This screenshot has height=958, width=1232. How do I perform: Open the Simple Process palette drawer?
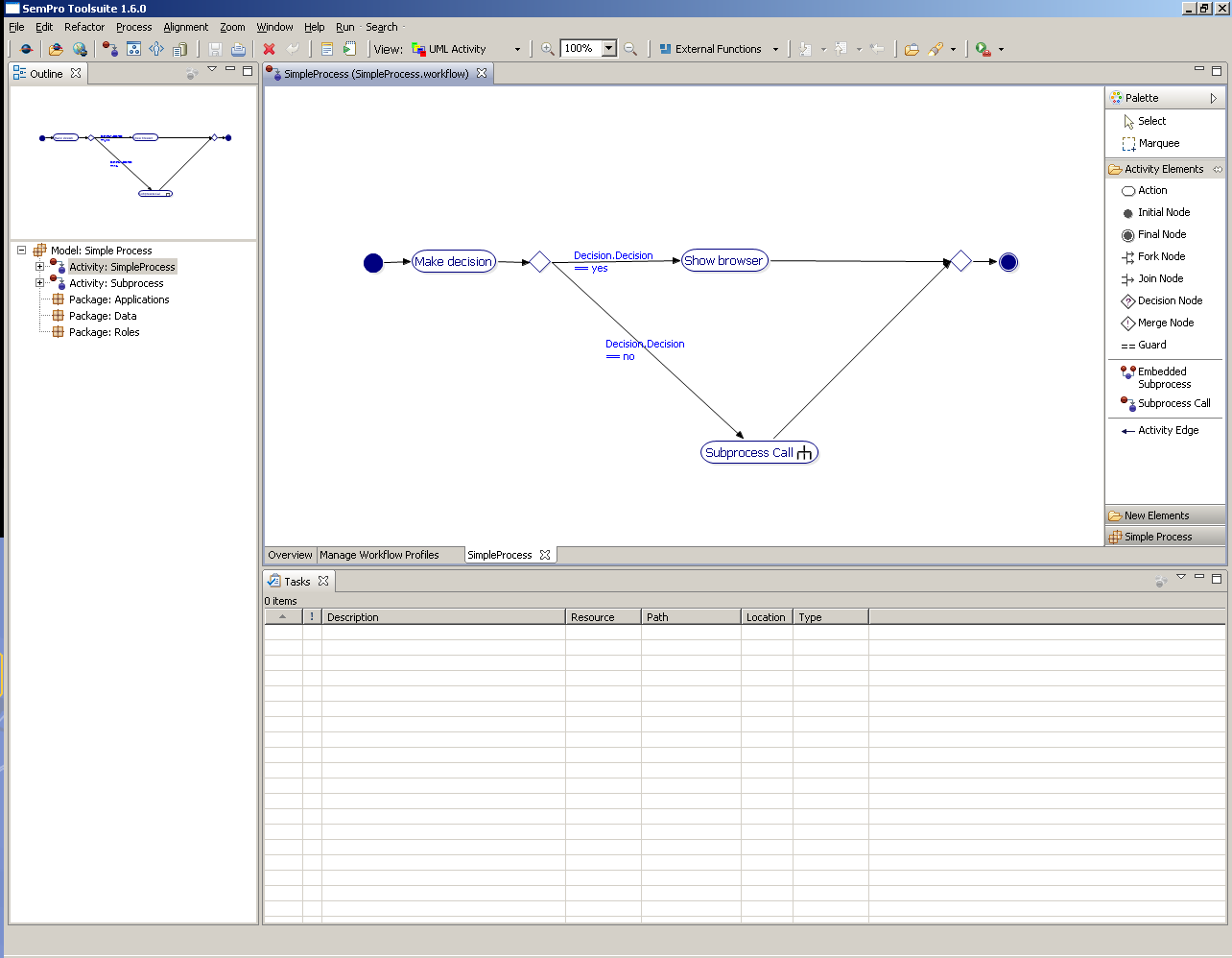1166,537
